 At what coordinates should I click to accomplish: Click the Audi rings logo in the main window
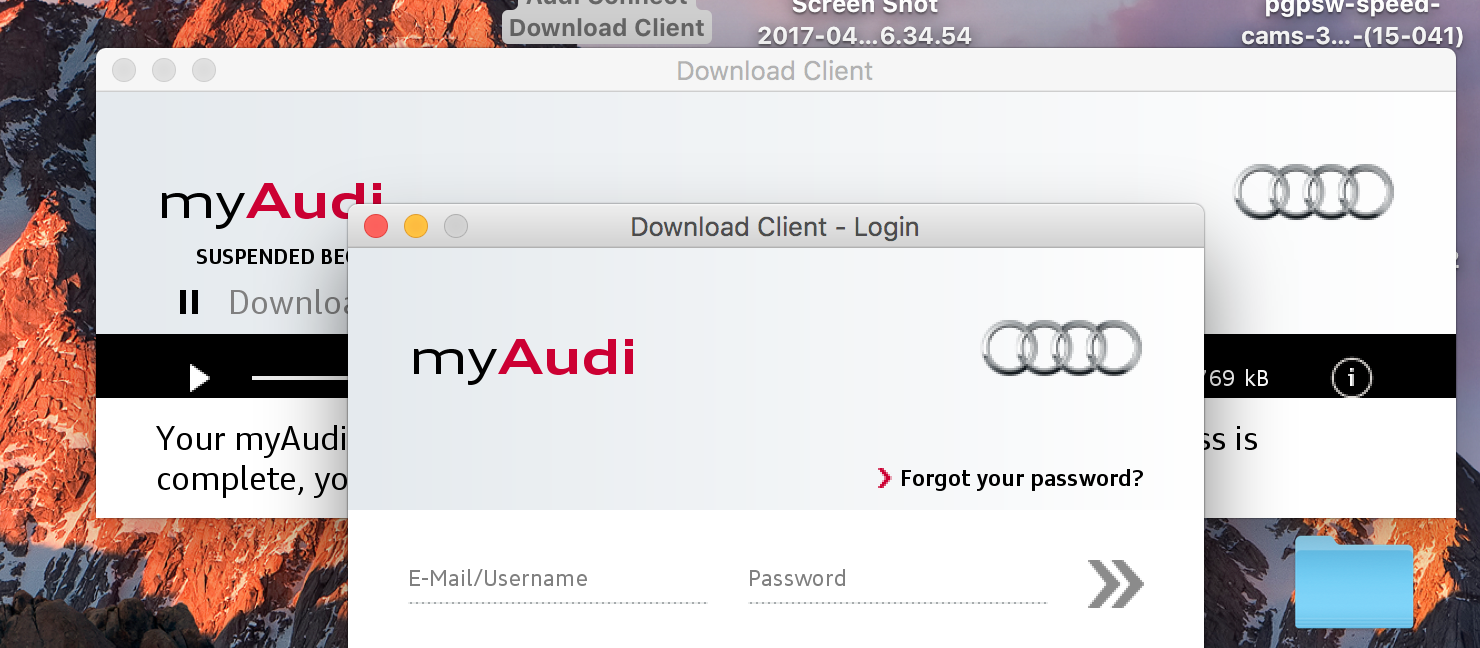tap(1313, 191)
